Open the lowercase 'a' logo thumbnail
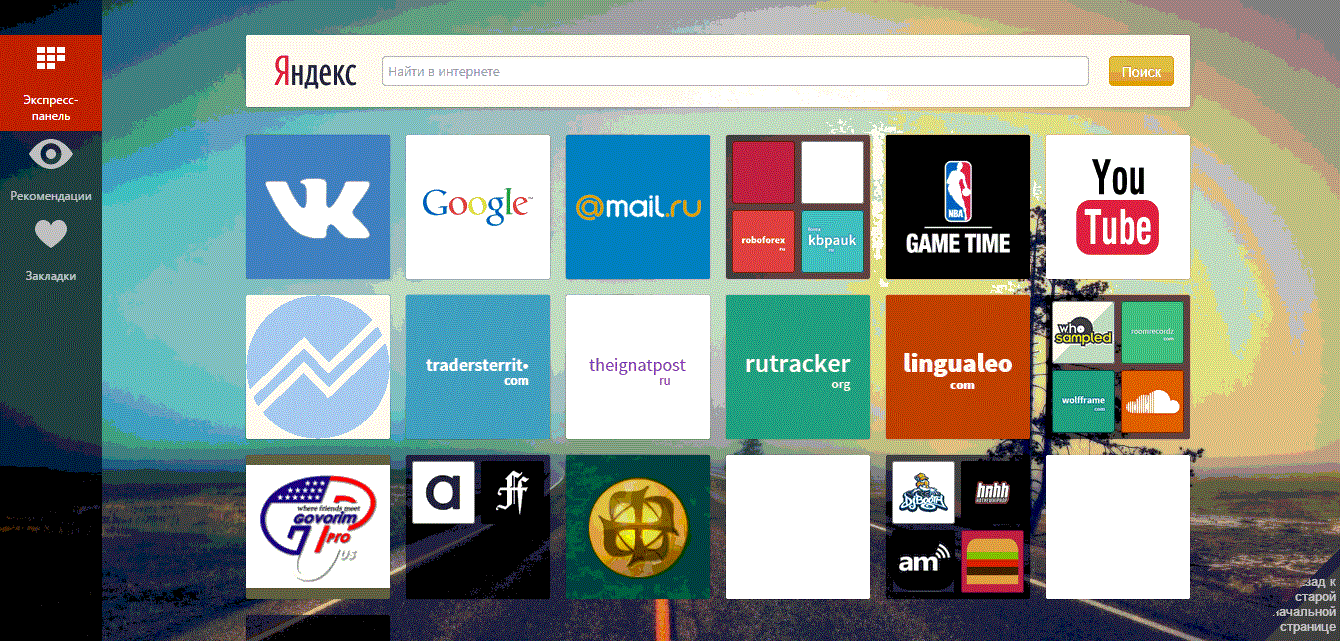Screen dimensions: 1340x641 [444, 492]
